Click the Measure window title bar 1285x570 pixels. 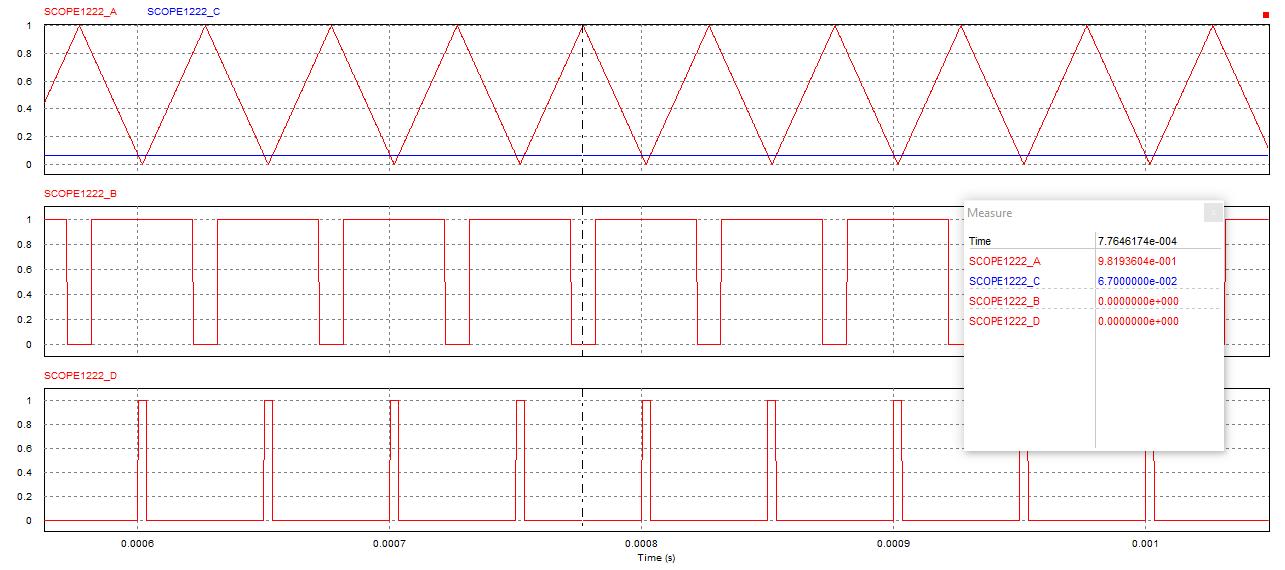tap(1093, 212)
